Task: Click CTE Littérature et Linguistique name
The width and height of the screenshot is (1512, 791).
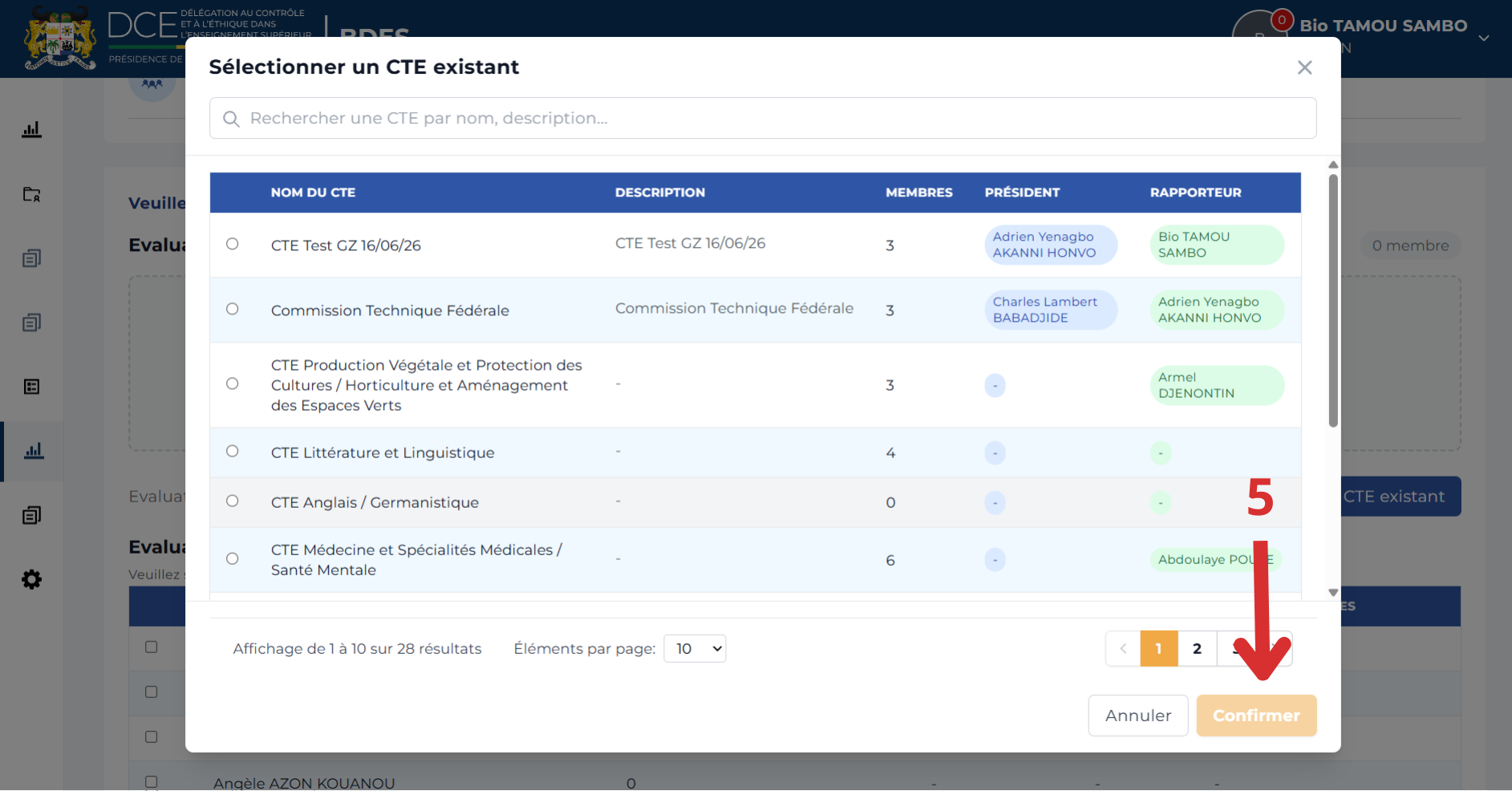Action: [383, 452]
